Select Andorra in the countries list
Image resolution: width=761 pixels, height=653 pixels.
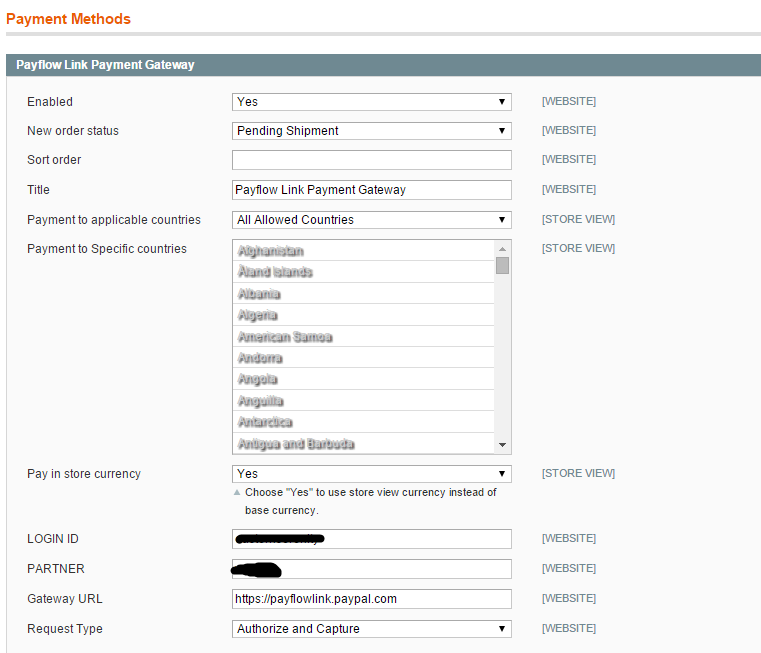tap(363, 357)
